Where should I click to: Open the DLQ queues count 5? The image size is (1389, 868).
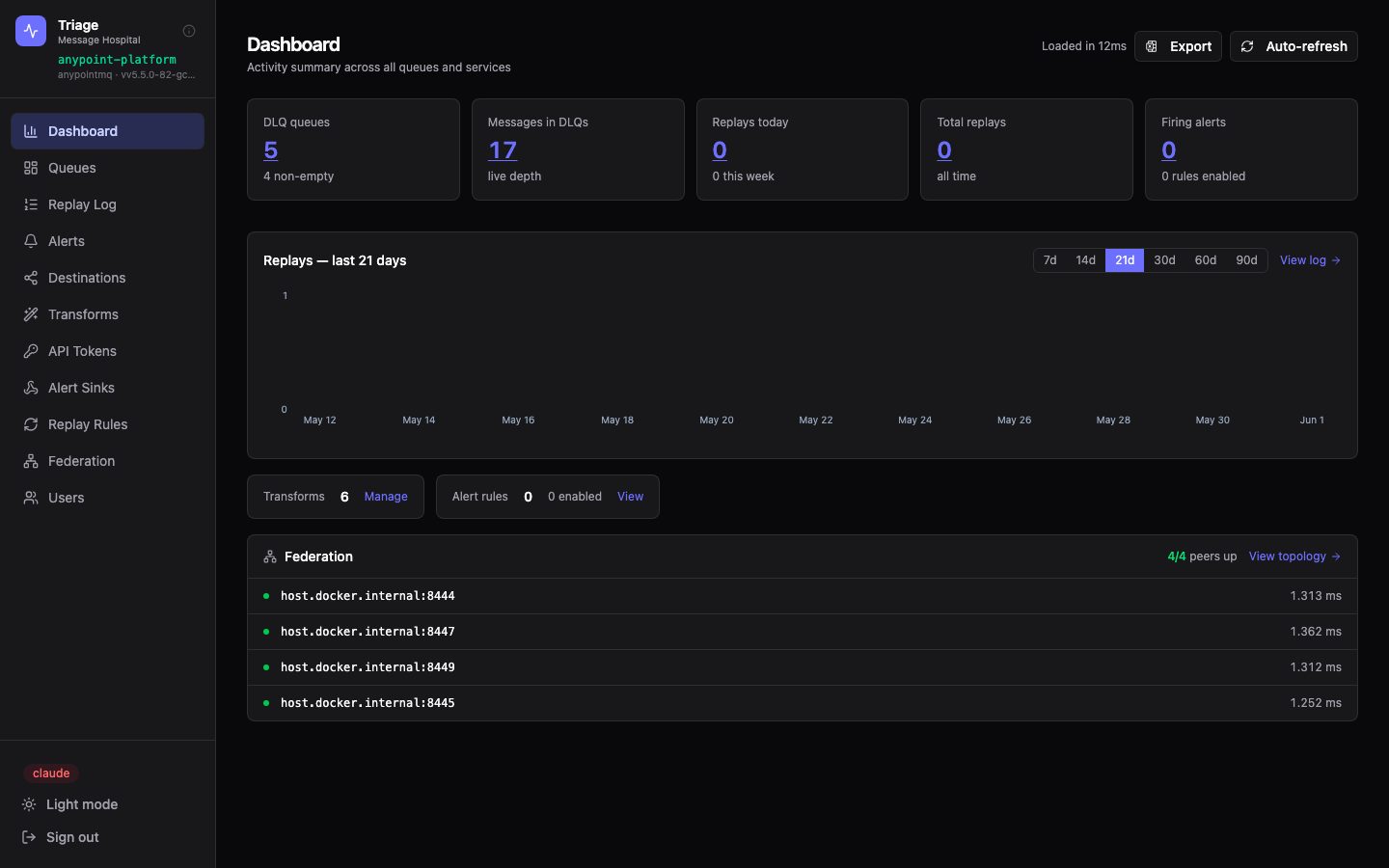(271, 150)
